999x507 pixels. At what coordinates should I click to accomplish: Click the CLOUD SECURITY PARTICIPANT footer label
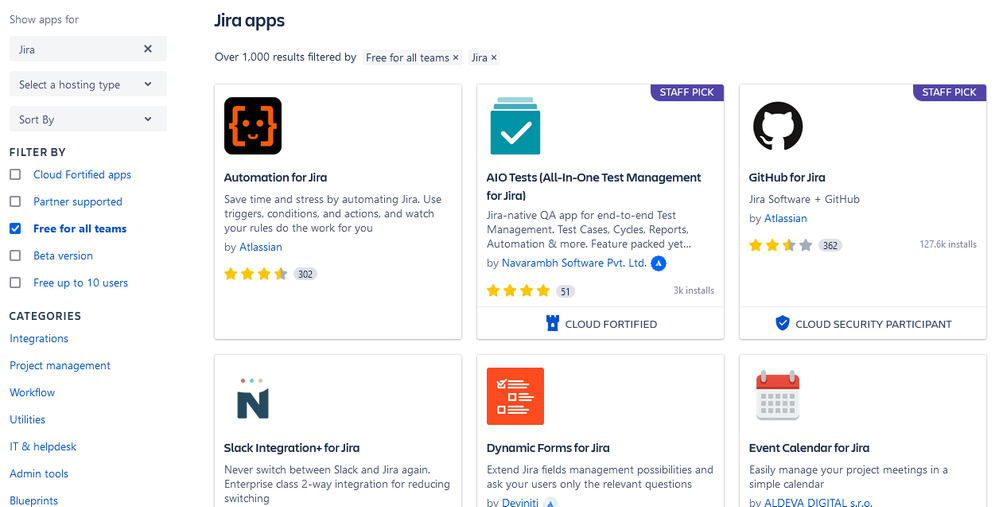[x=873, y=324]
